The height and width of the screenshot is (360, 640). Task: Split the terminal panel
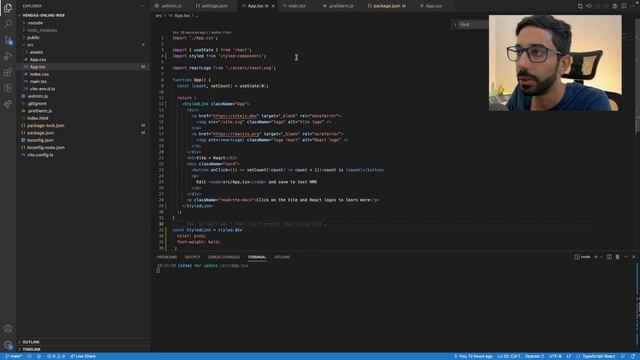609,257
